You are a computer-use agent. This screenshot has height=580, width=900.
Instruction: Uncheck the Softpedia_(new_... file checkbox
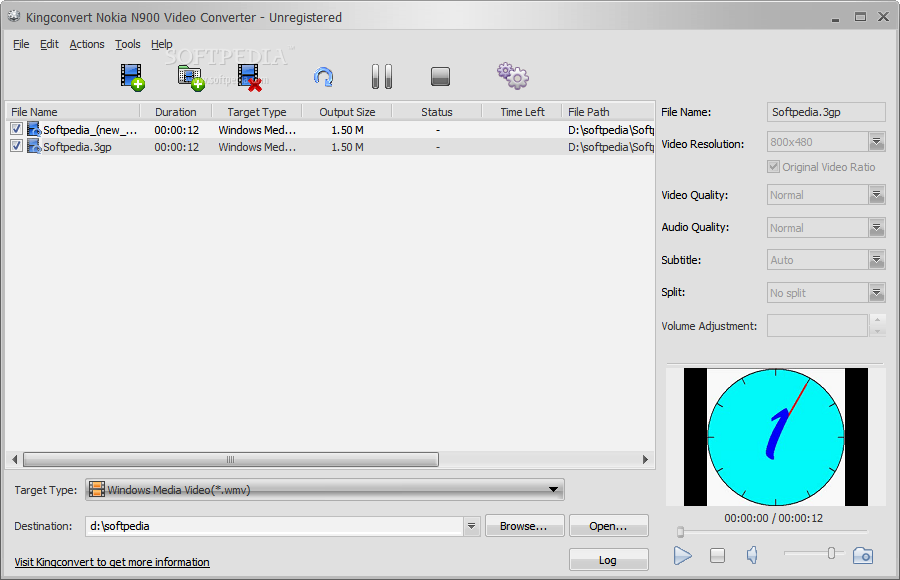[16, 129]
